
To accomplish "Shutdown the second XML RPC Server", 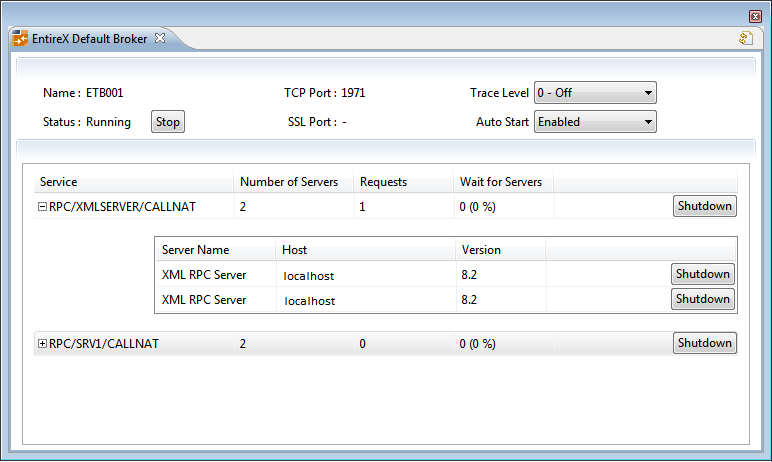I will tap(703, 299).
